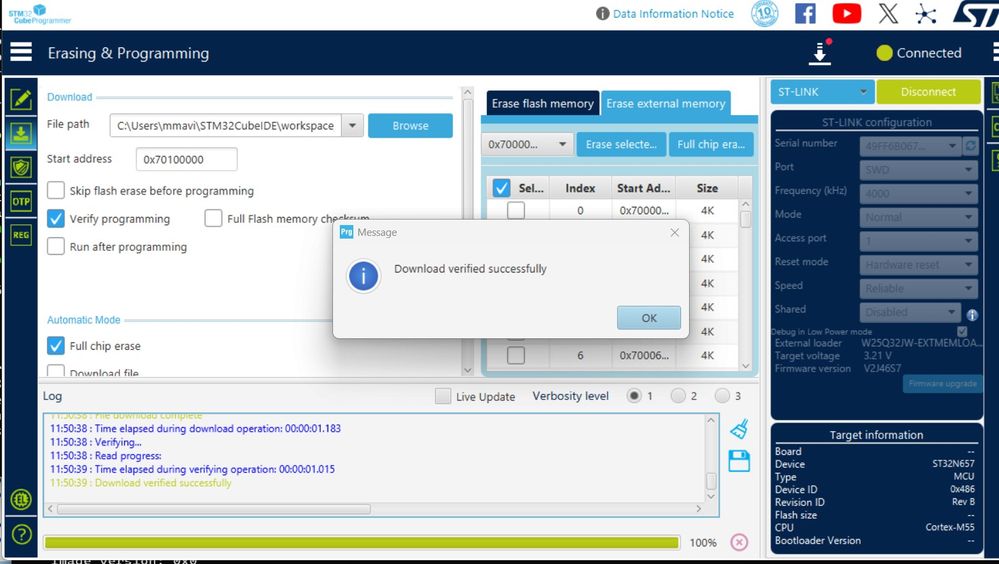
Task: Click the log horizontal scrollbar
Action: (x=214, y=509)
